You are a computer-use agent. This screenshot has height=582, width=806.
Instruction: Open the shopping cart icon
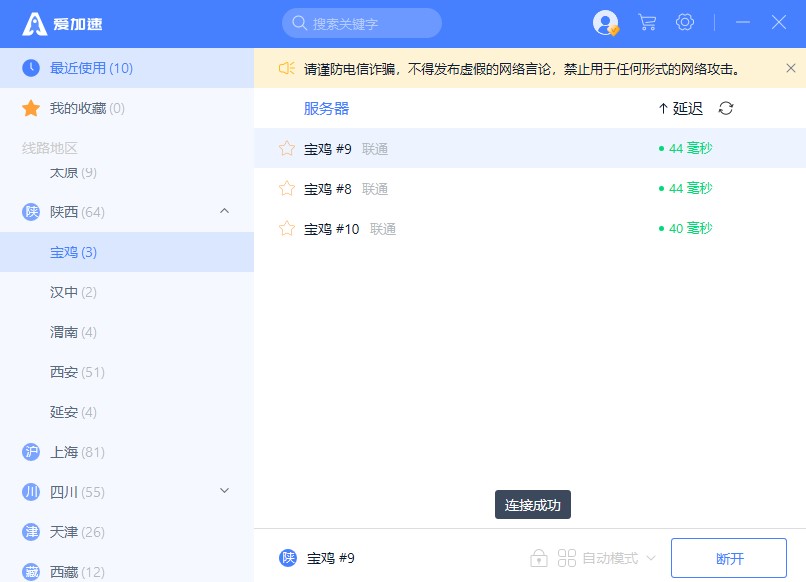pos(647,22)
